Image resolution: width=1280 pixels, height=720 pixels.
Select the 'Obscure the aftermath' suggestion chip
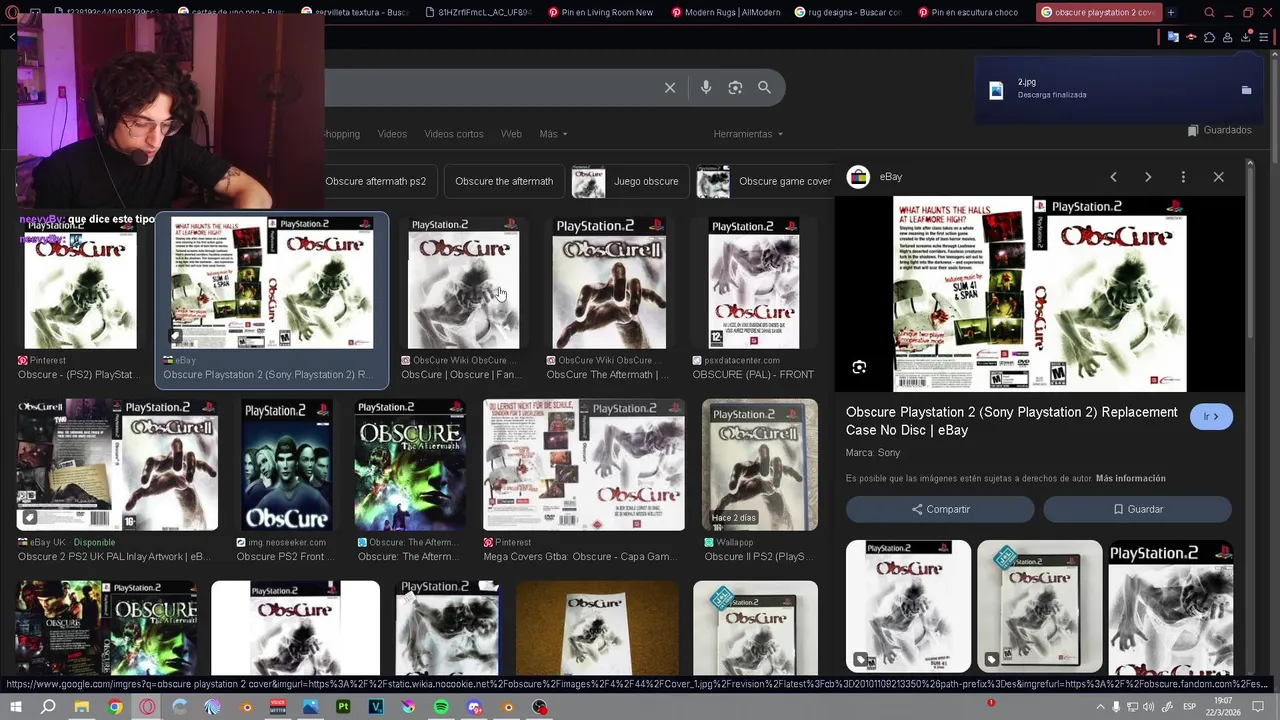click(504, 182)
